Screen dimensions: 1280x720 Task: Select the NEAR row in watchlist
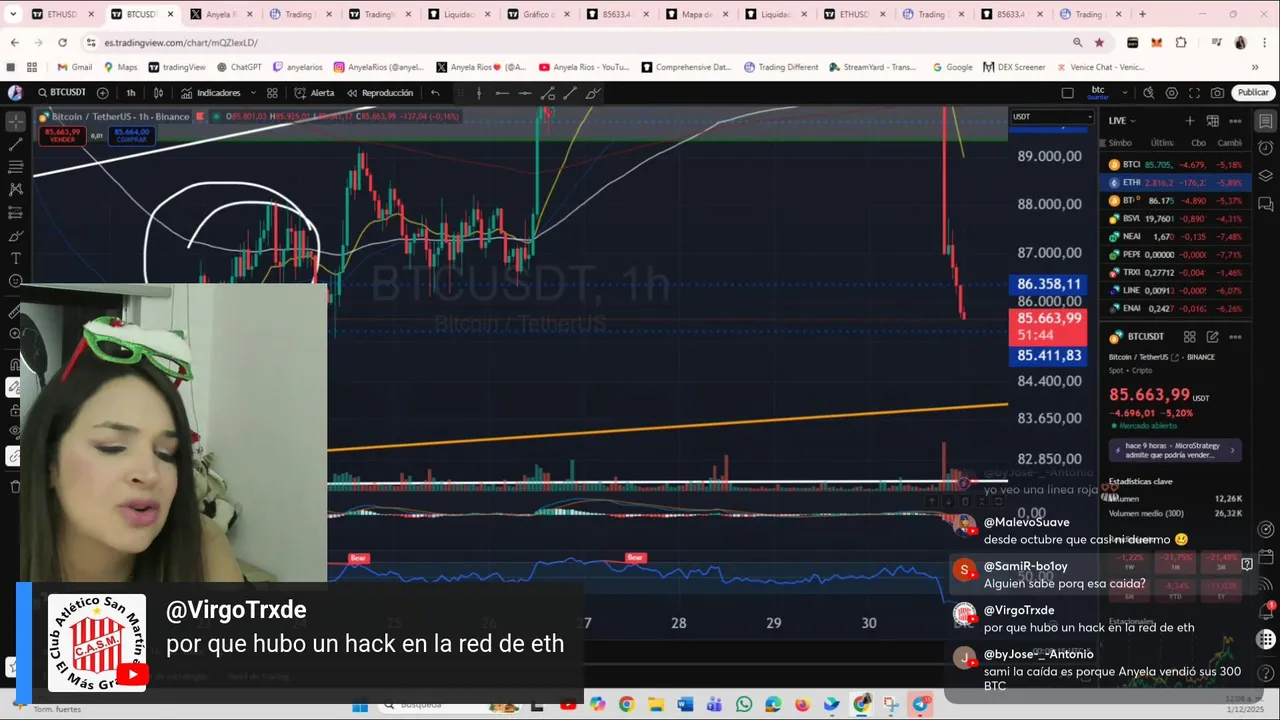[1176, 237]
